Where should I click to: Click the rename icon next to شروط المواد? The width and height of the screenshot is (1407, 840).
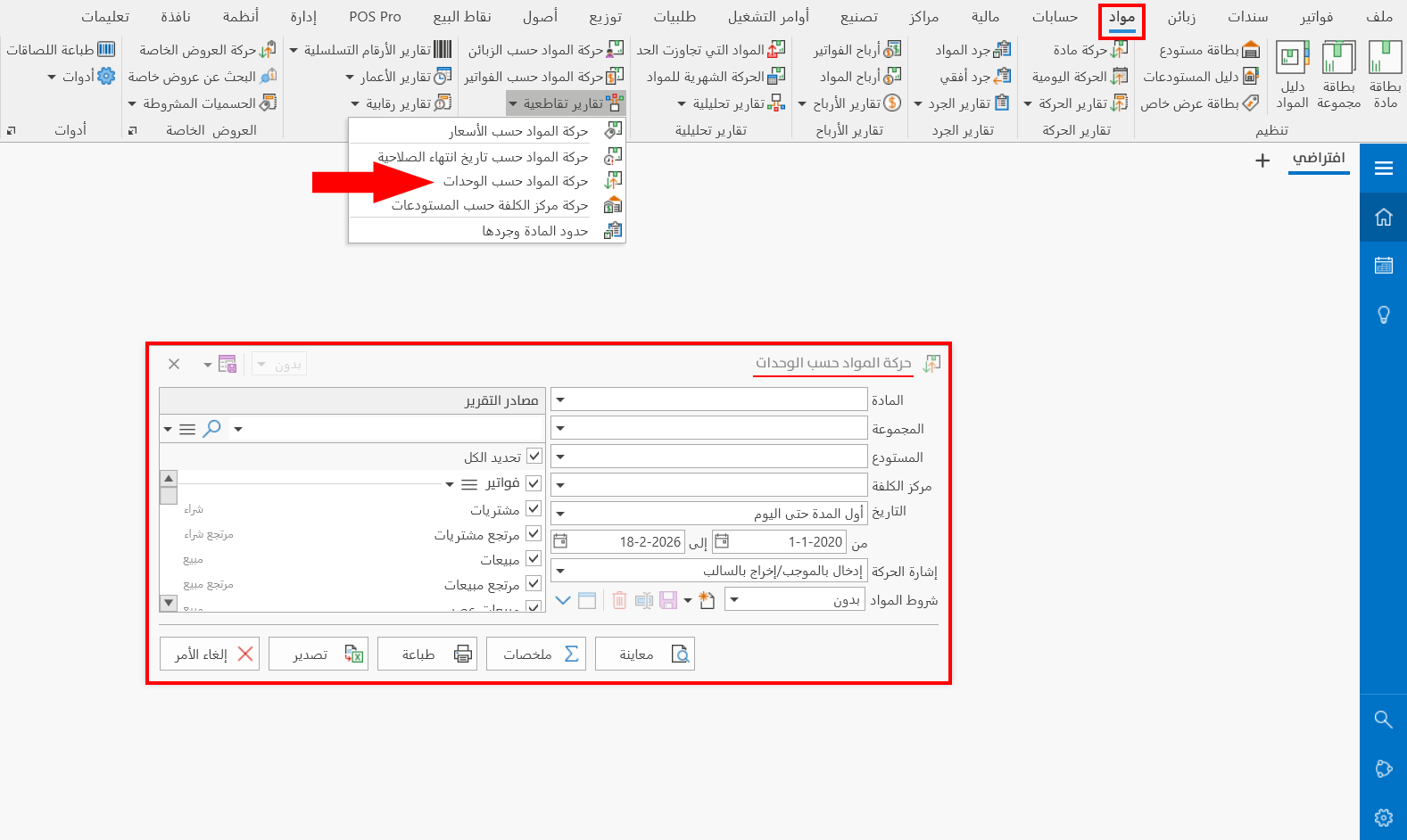click(x=644, y=600)
